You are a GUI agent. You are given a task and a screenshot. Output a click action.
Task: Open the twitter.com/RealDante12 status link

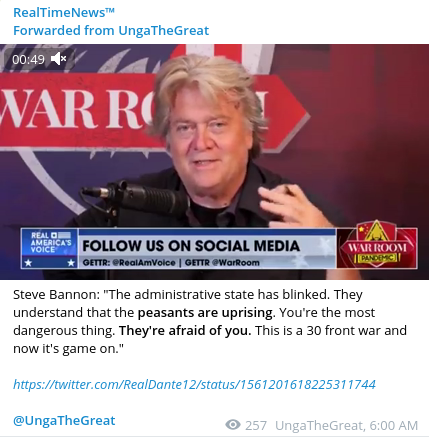(x=194, y=384)
